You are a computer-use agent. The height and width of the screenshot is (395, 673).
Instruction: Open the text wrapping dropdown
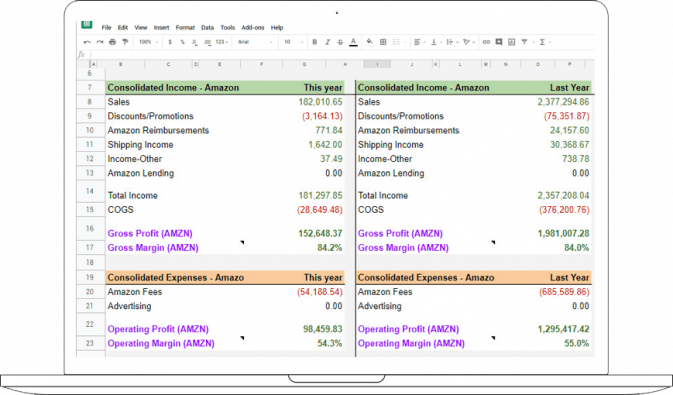click(x=451, y=42)
